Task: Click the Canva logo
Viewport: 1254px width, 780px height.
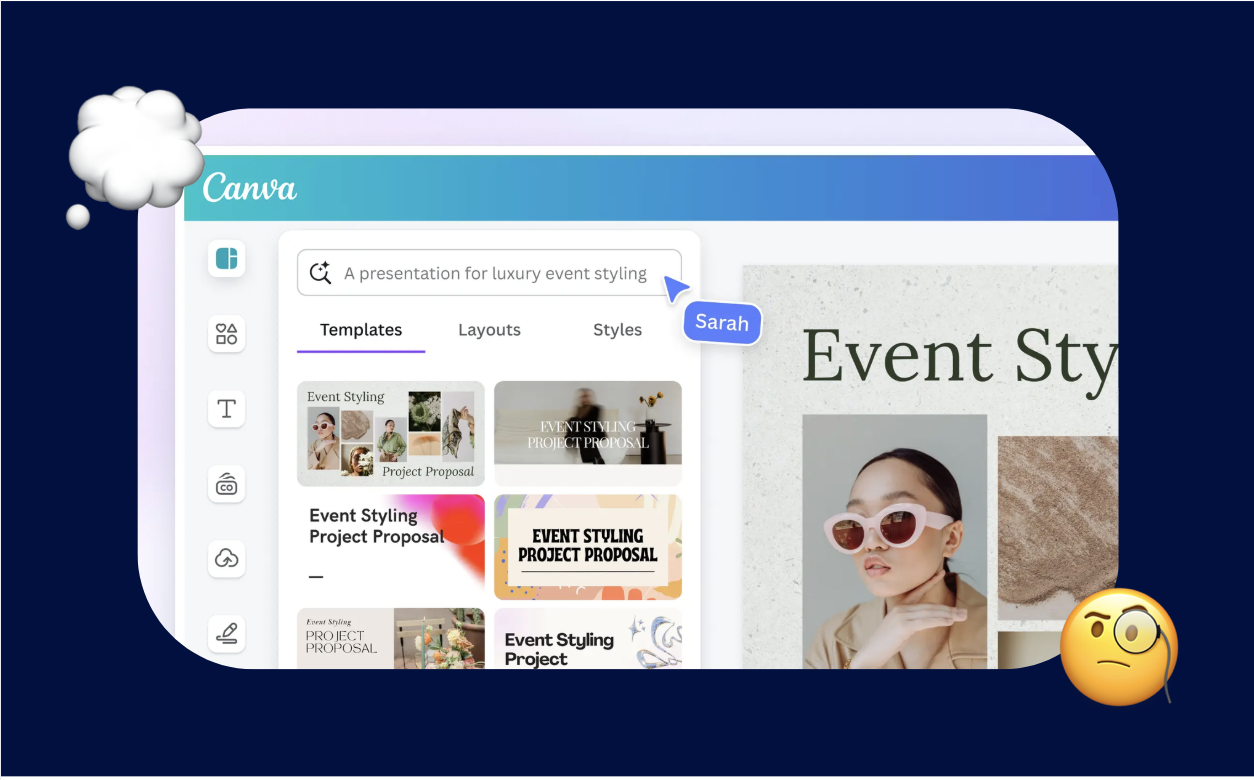Action: coord(250,187)
